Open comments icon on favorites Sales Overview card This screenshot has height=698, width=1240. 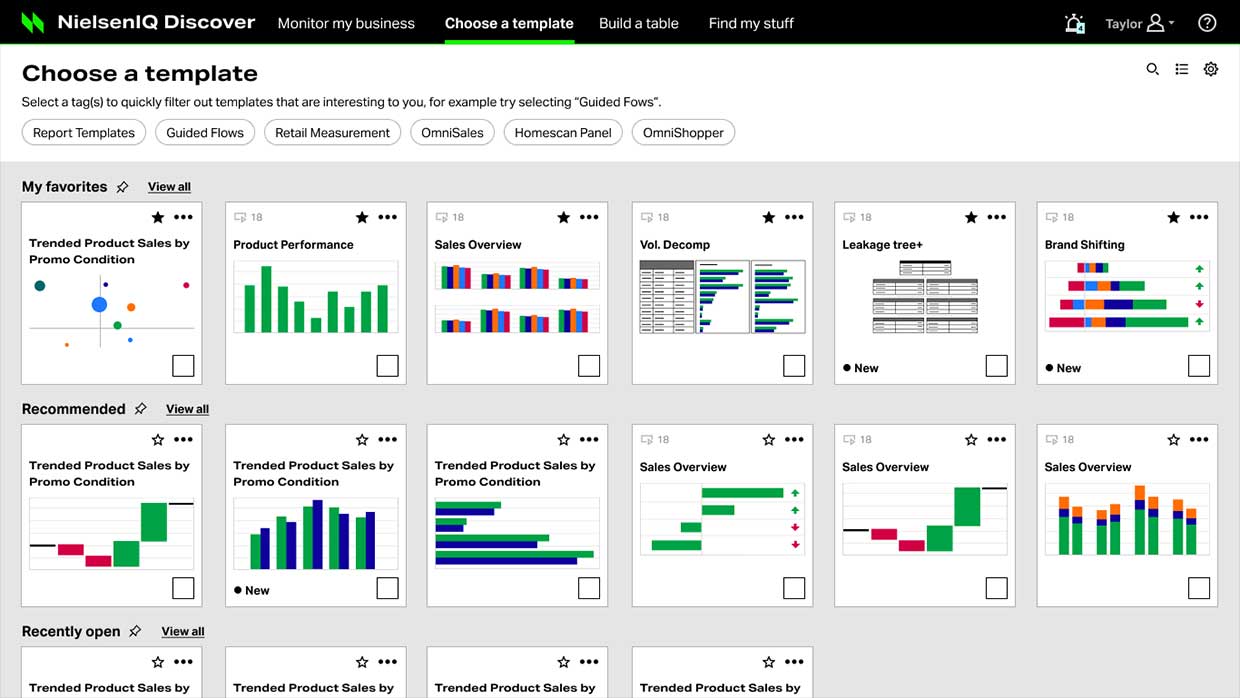click(x=441, y=217)
